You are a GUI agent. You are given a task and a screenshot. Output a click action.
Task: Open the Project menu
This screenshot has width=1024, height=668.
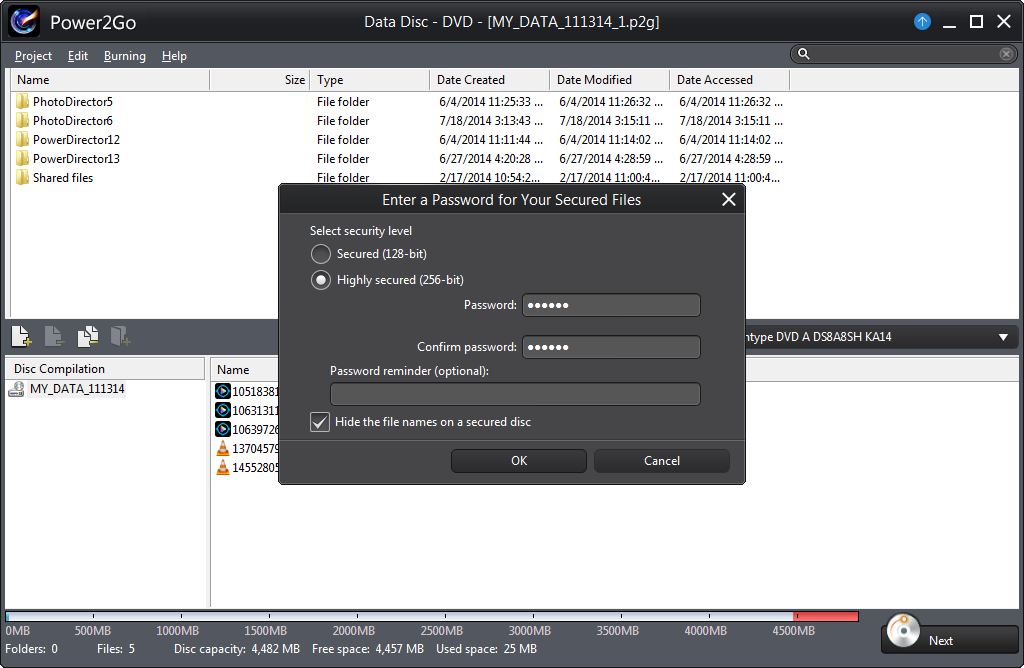point(32,56)
